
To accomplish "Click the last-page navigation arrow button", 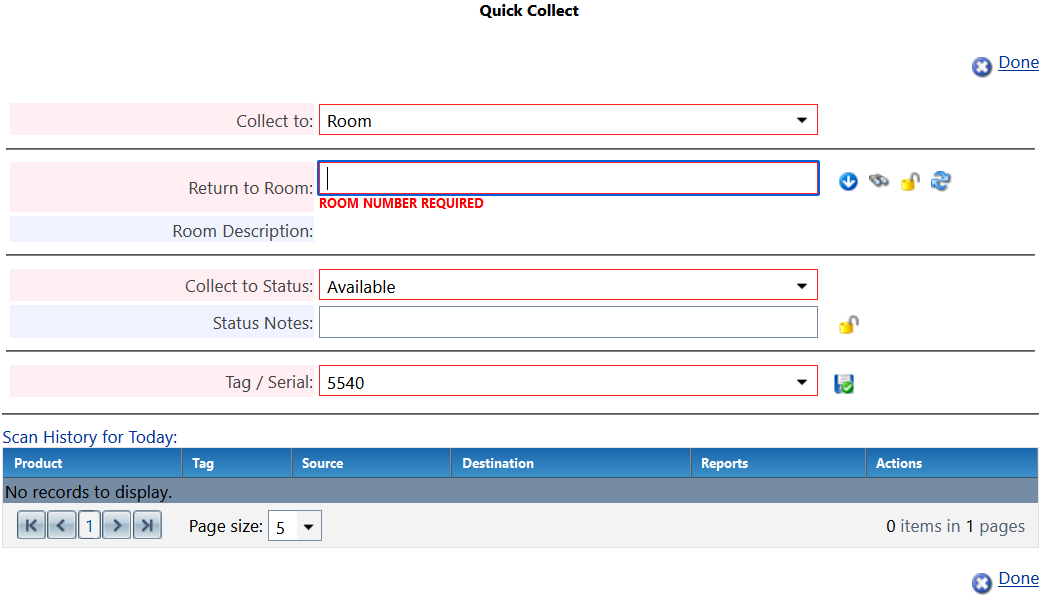I will (x=147, y=524).
